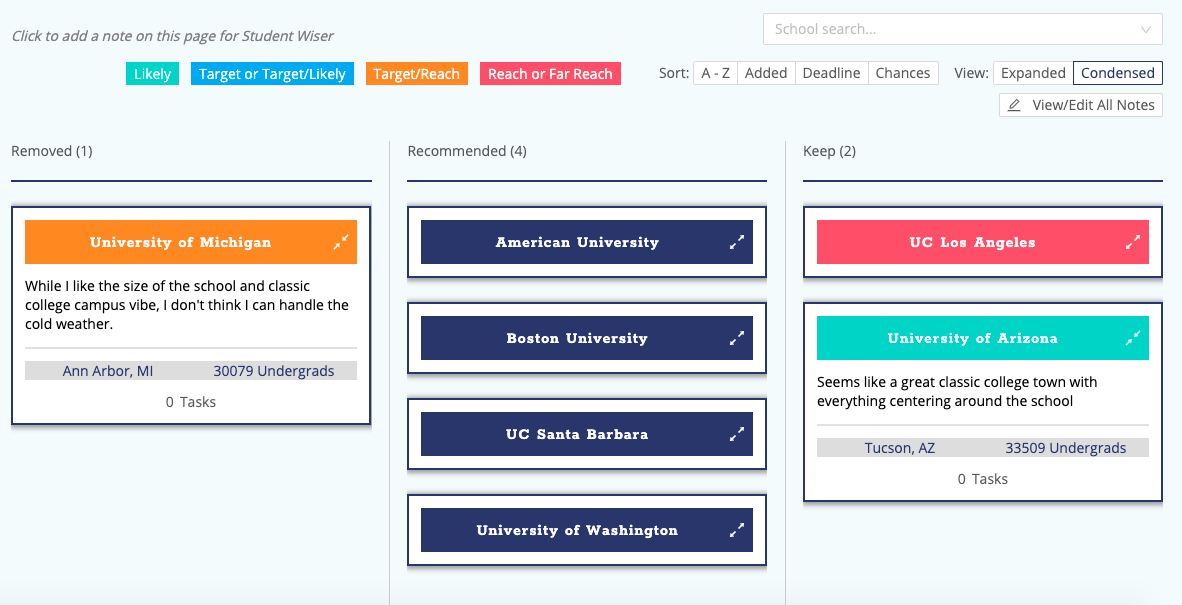Click the Removed (1) column heading
The width and height of the screenshot is (1182, 605).
(x=52, y=151)
